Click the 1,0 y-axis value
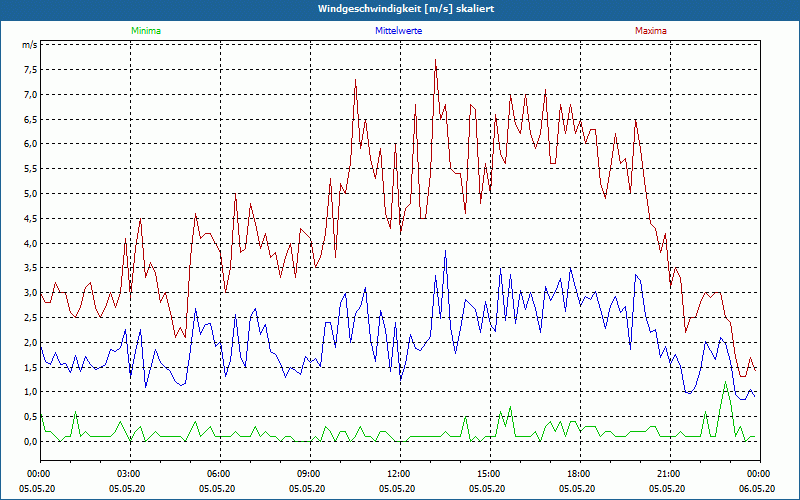800x500 pixels. pos(31,392)
